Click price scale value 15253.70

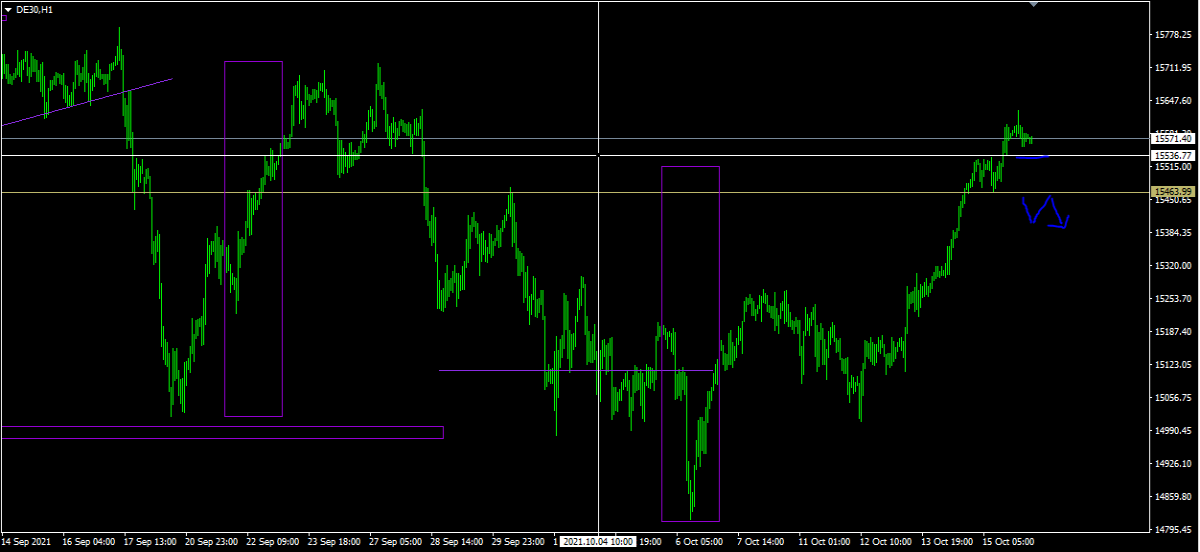coord(1173,299)
